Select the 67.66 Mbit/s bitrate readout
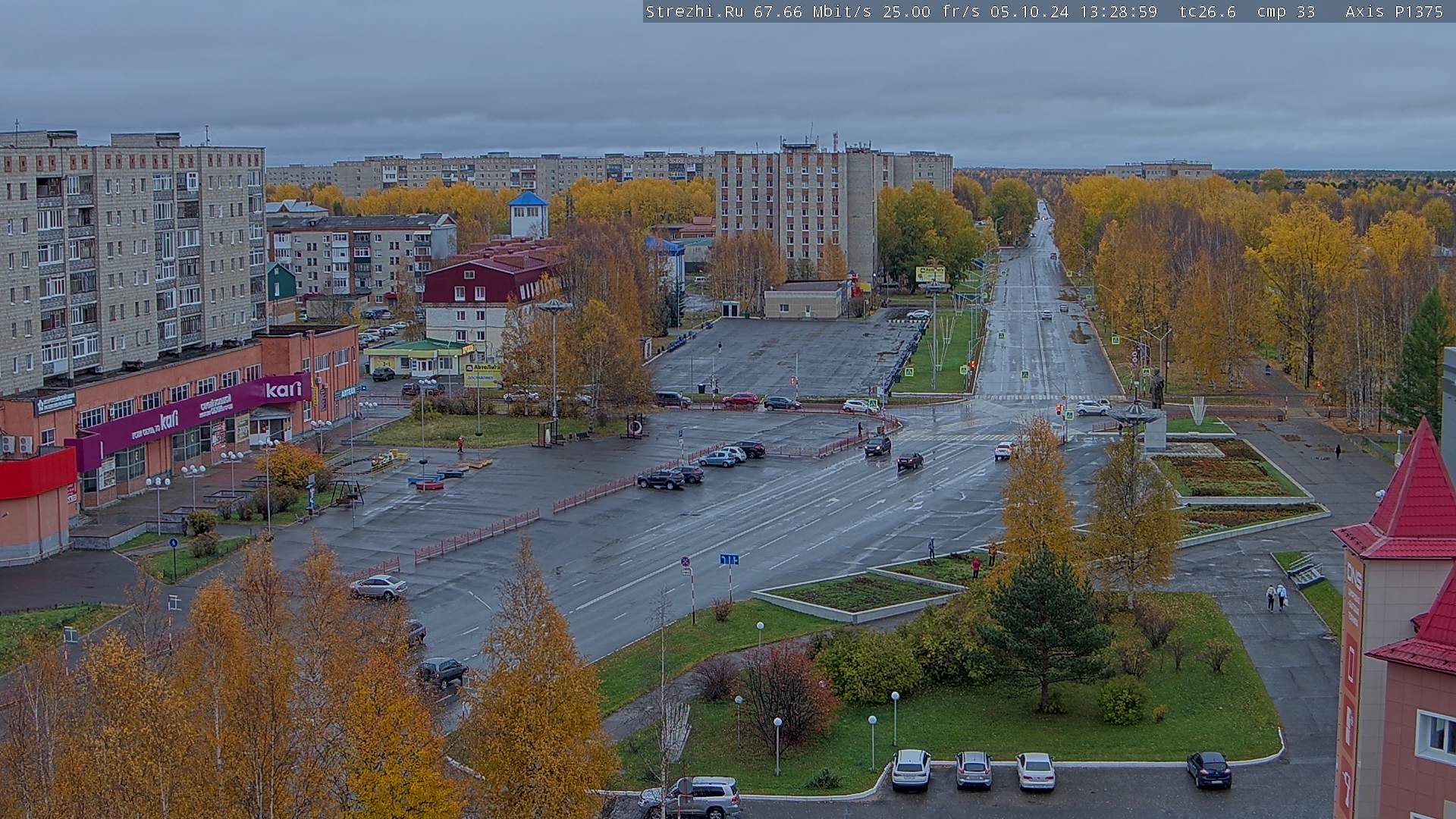The image size is (1456, 819). (x=812, y=11)
